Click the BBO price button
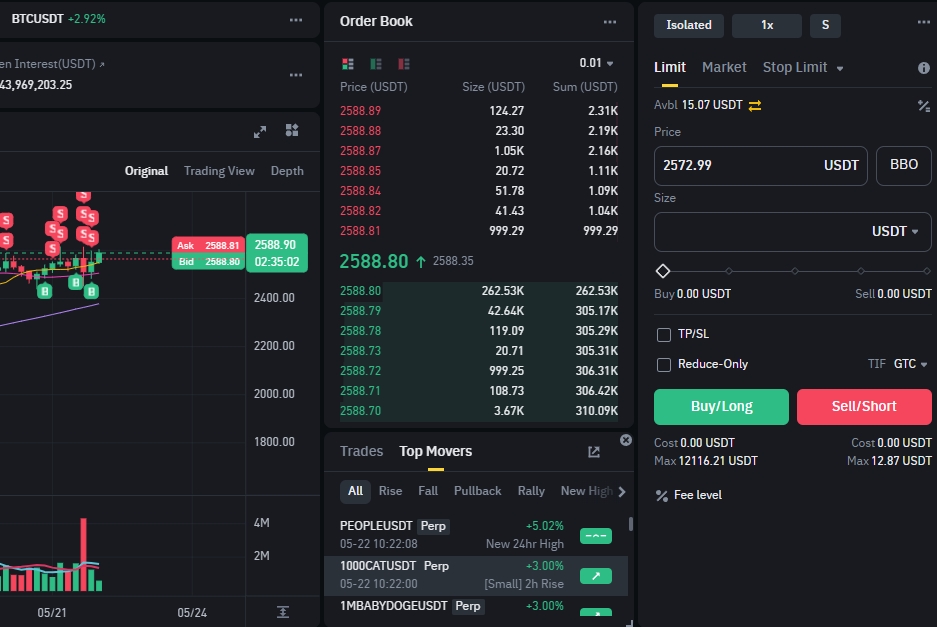Viewport: 937px width, 627px height. 903,165
